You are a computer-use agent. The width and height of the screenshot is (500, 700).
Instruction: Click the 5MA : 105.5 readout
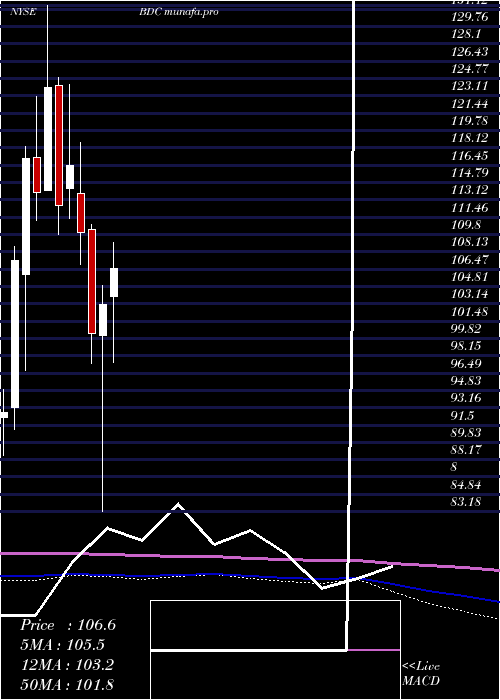(63, 645)
